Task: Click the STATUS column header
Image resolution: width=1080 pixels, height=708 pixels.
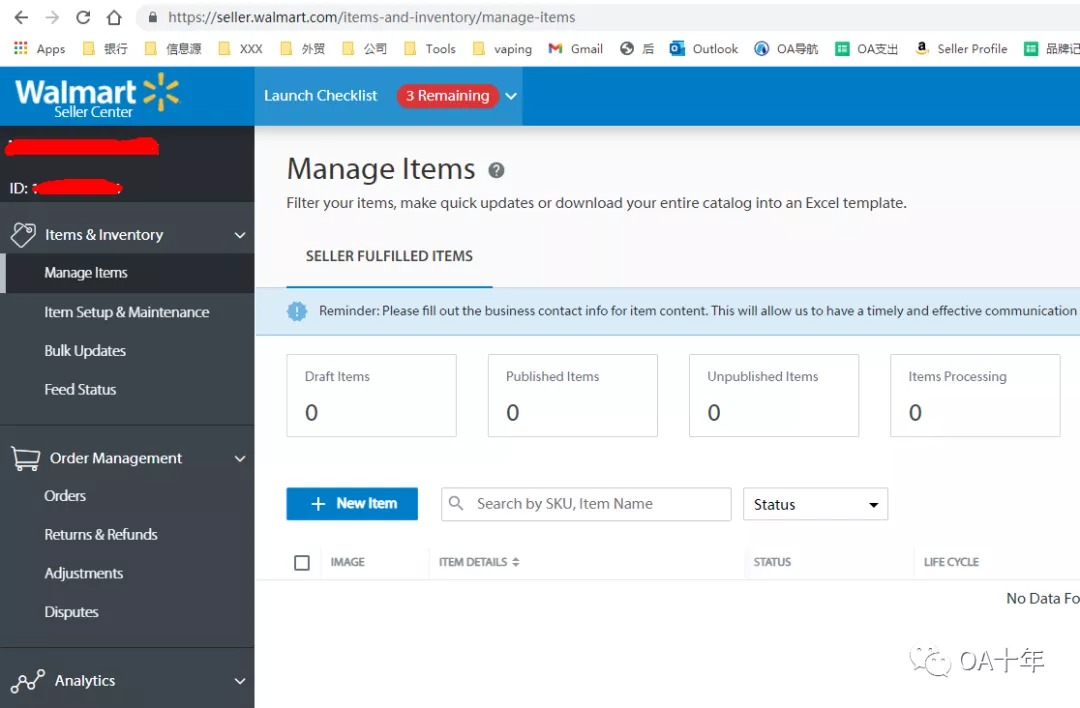Action: tap(772, 562)
